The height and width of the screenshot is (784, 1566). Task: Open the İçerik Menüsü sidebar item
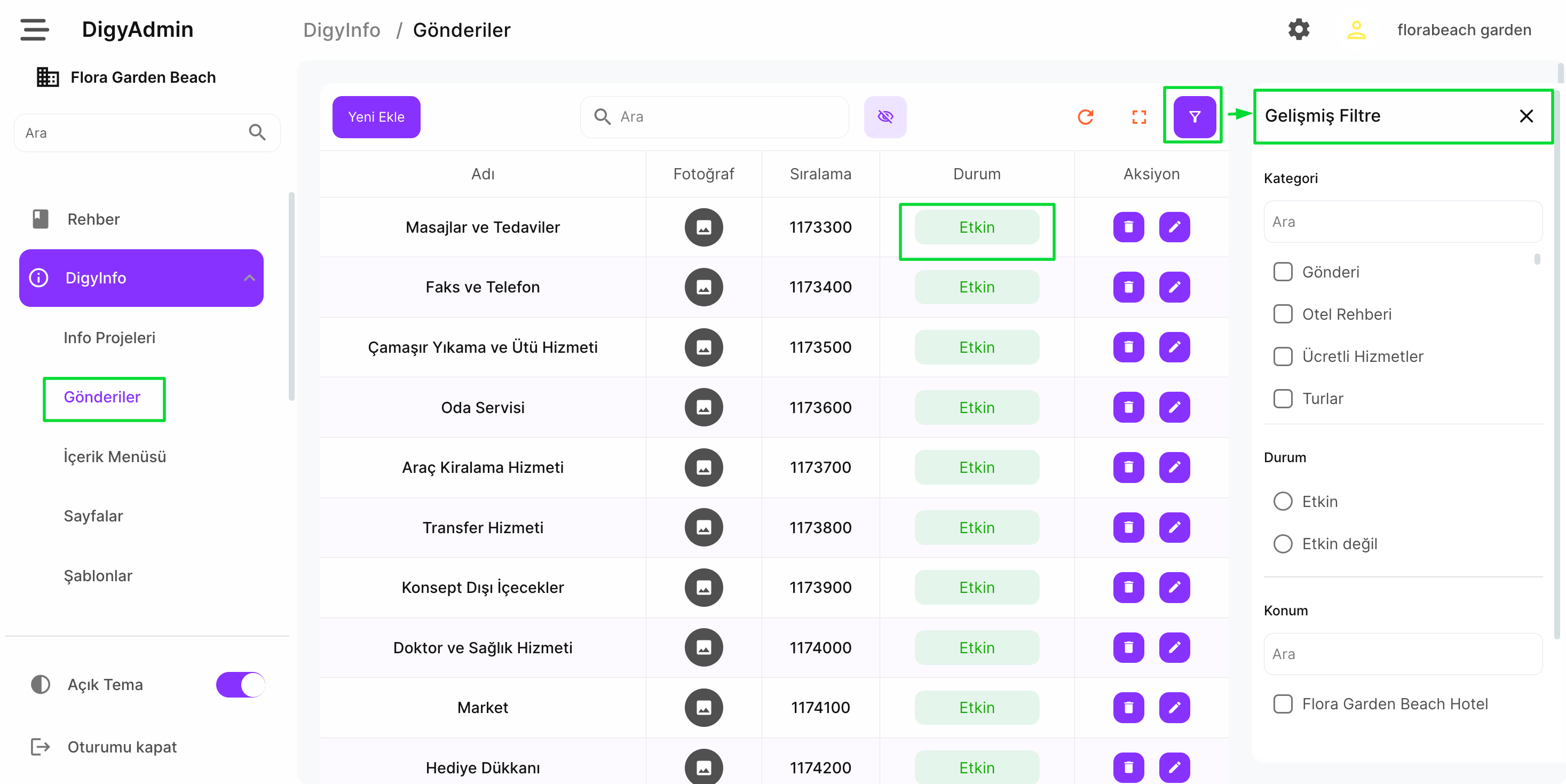(x=115, y=456)
